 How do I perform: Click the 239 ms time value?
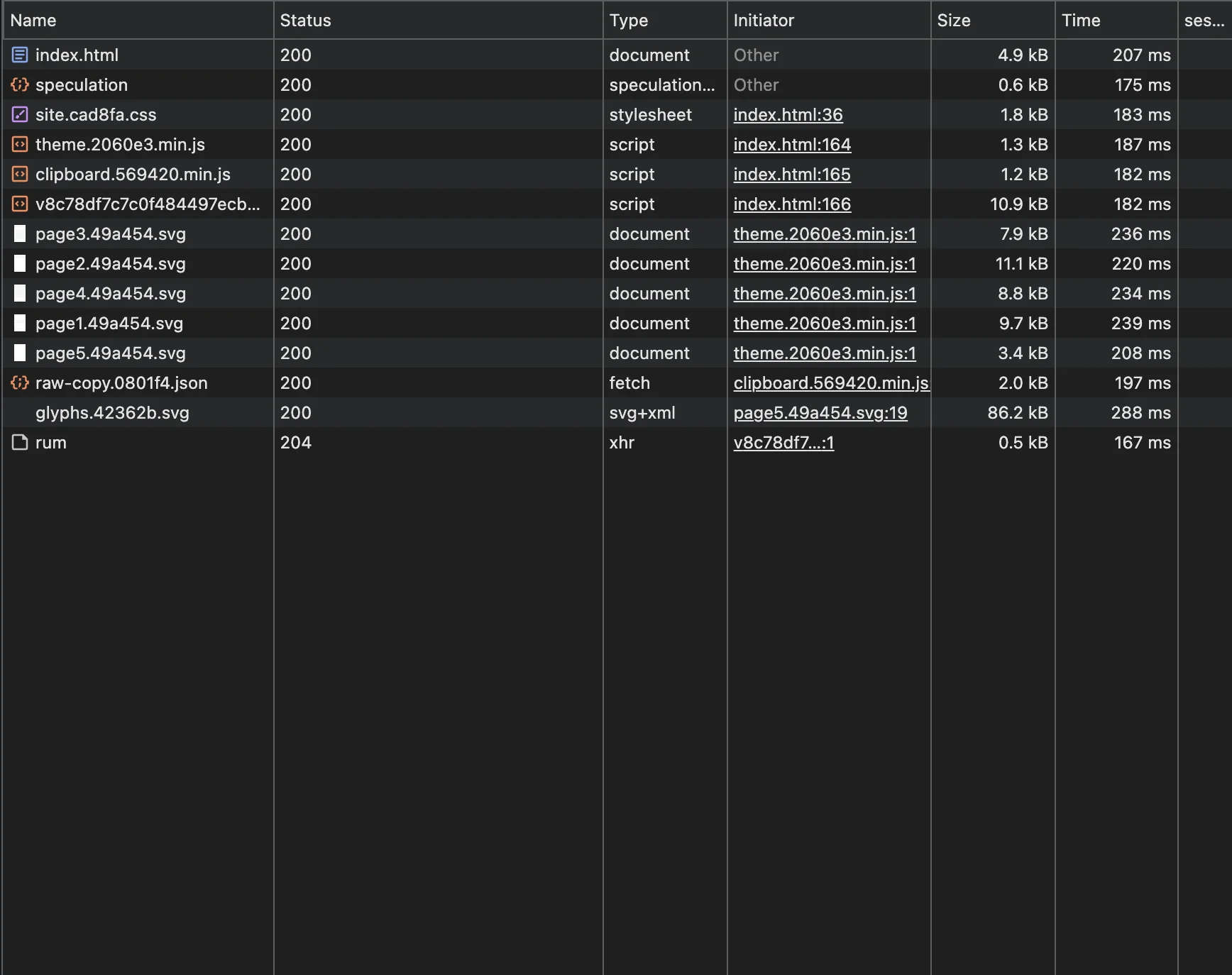pyautogui.click(x=1142, y=323)
